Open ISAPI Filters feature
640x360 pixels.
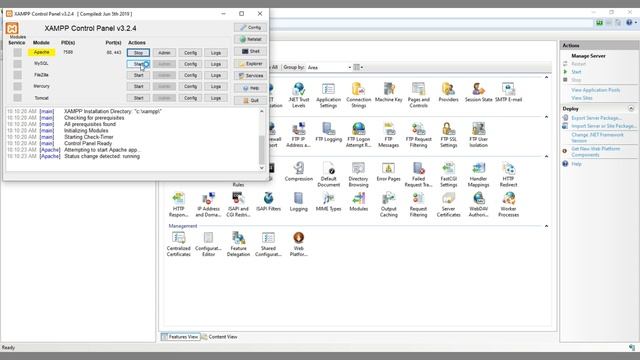pyautogui.click(x=268, y=202)
